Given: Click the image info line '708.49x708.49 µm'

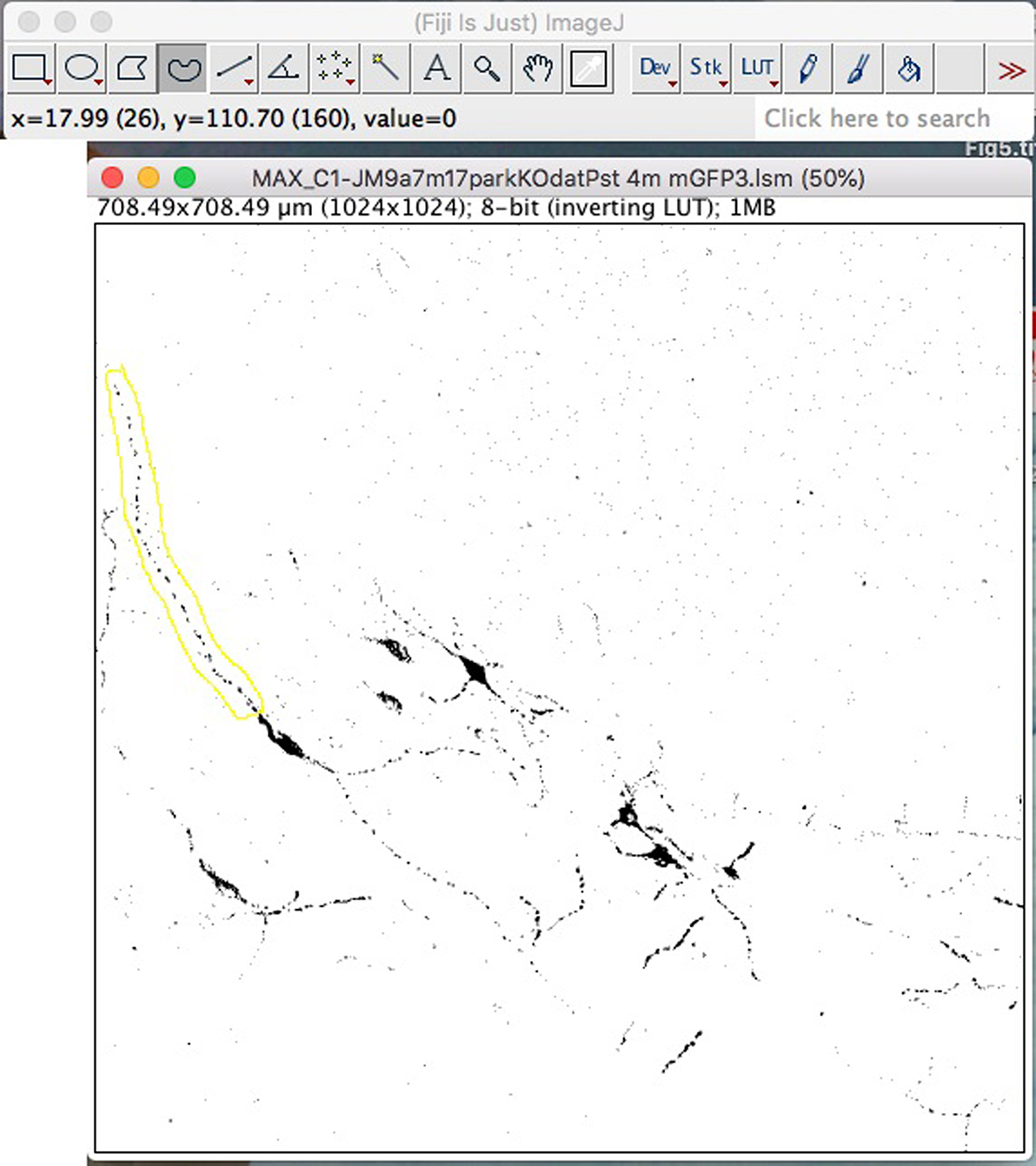Looking at the screenshot, I should pos(435,208).
